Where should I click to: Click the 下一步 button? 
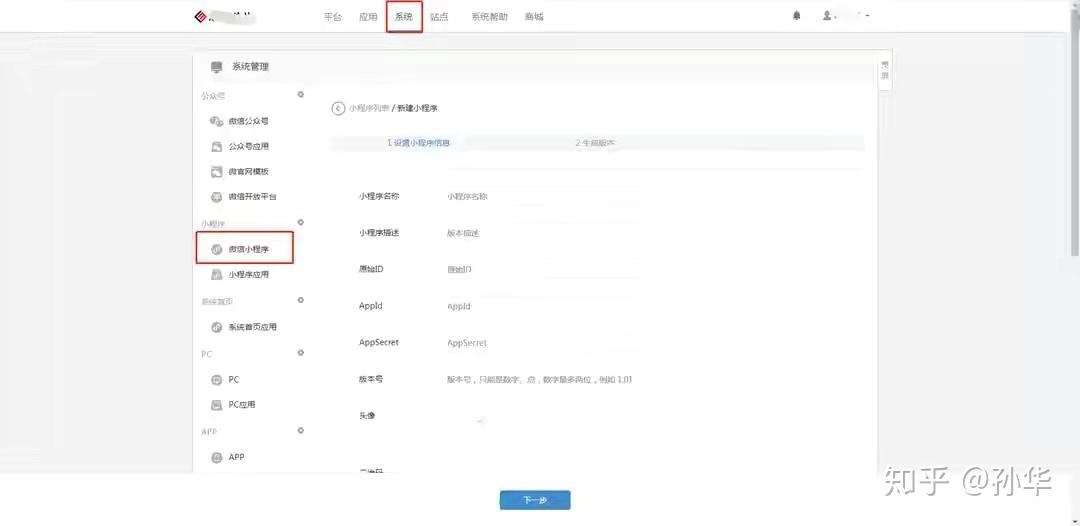535,501
